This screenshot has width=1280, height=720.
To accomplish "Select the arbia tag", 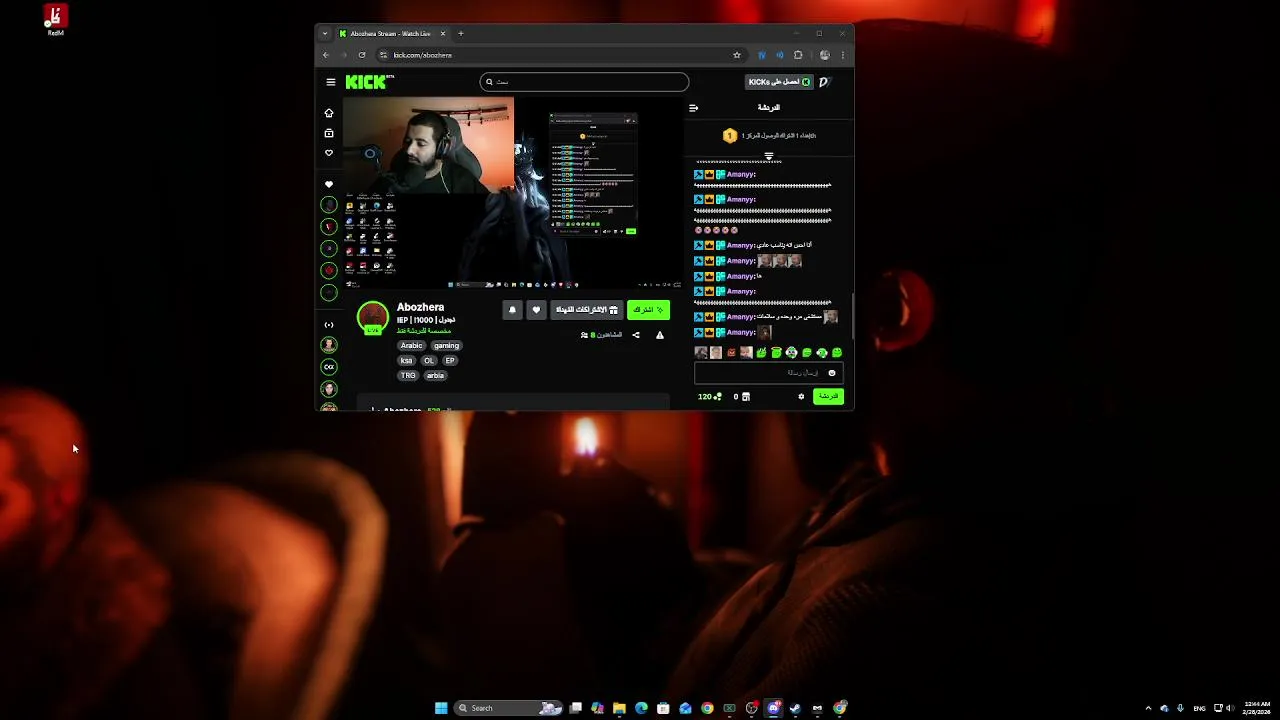I will click(x=435, y=376).
